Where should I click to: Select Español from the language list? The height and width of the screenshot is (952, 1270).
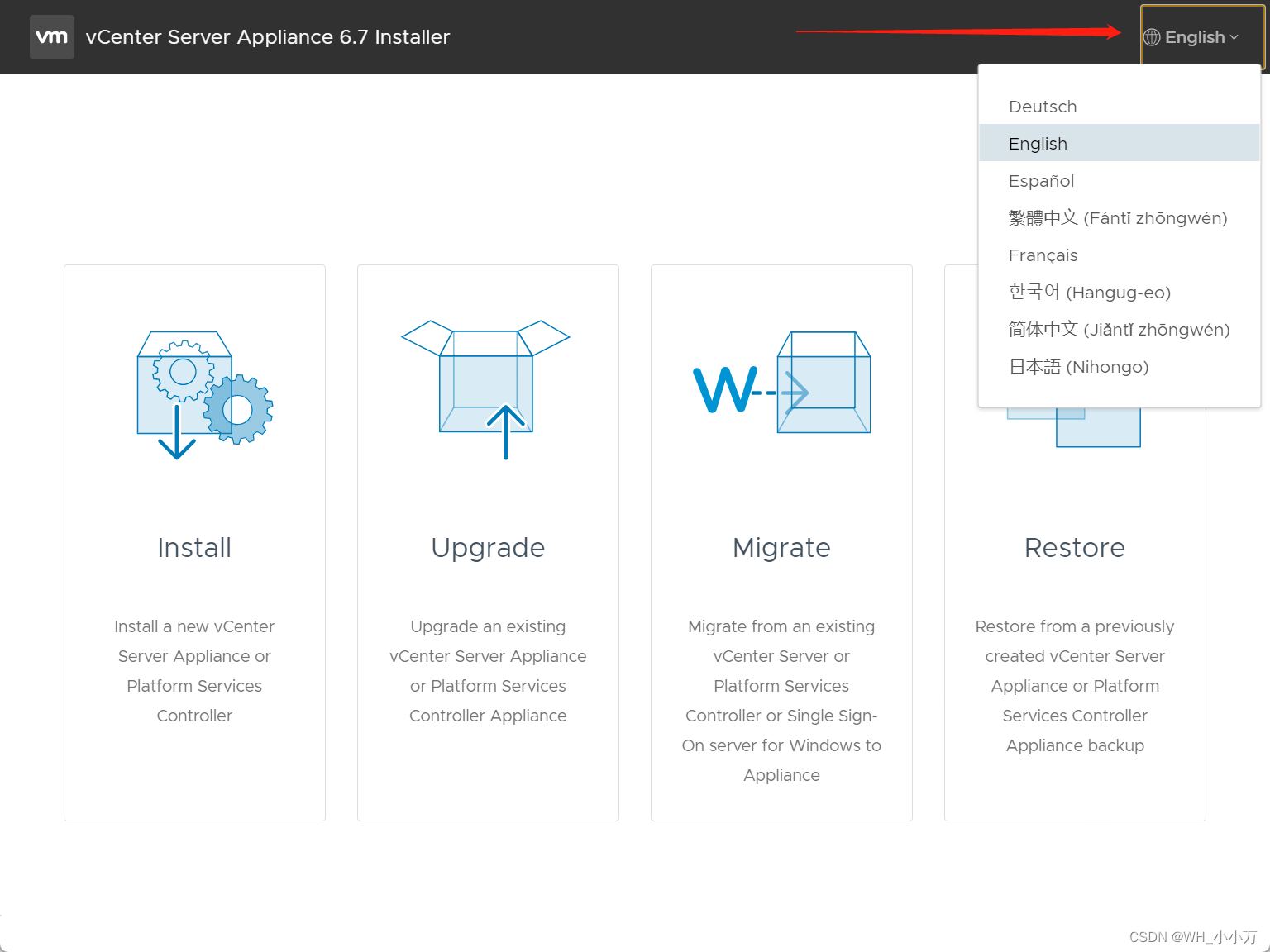coord(1120,181)
